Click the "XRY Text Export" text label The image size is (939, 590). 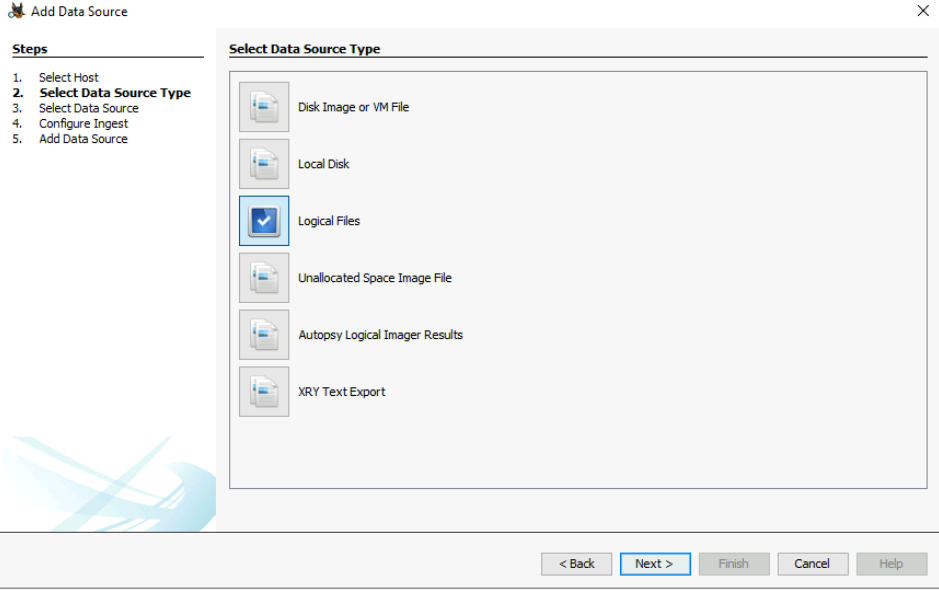tap(341, 392)
